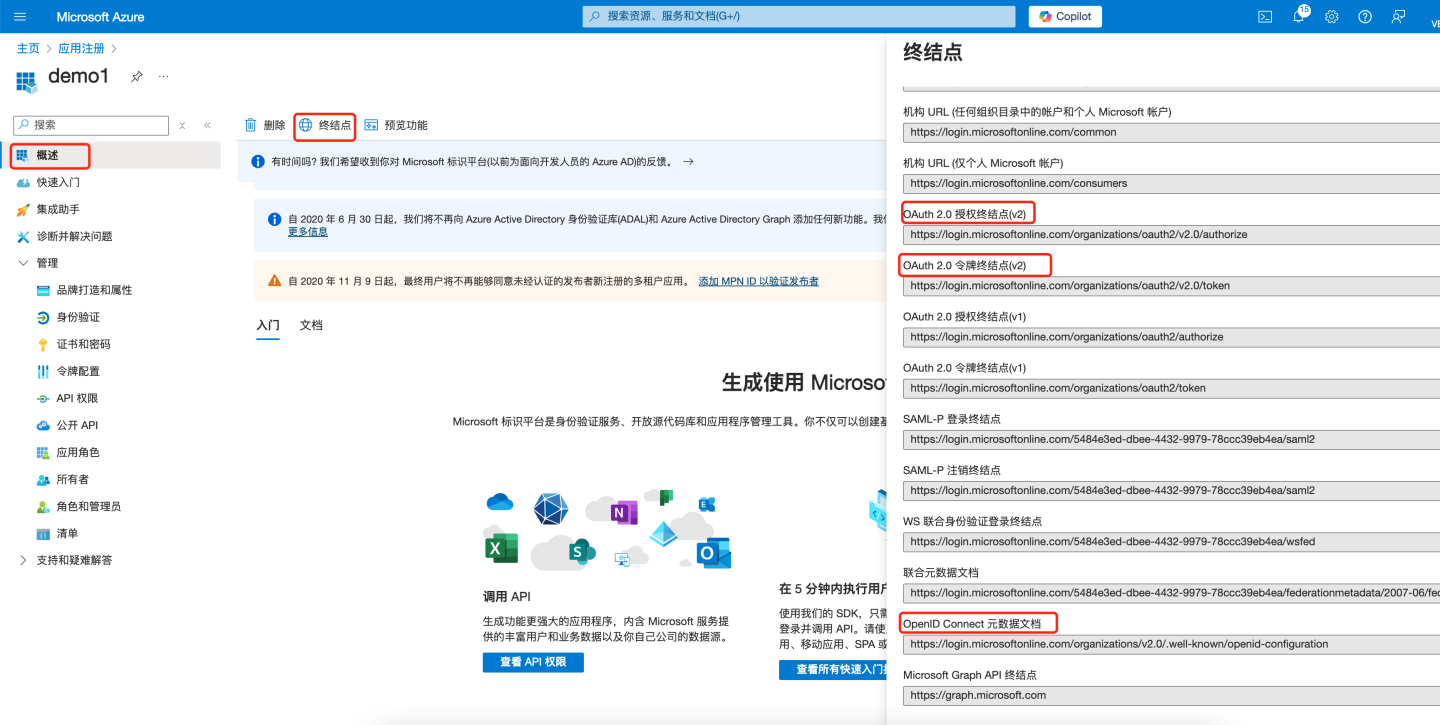Collapse the sidebar with double chevron
Viewport: 1440px width, 725px height.
click(x=207, y=125)
